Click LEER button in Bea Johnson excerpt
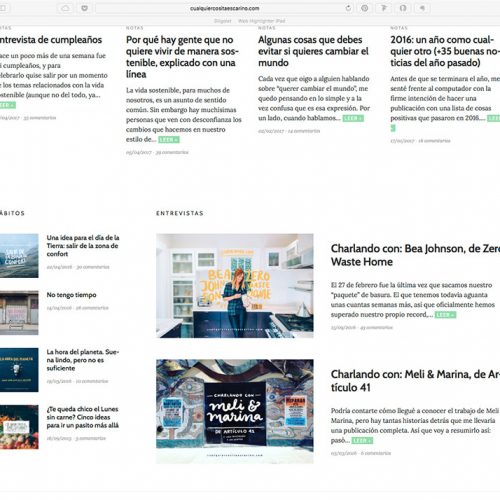The height and width of the screenshot is (500, 500). (x=445, y=315)
